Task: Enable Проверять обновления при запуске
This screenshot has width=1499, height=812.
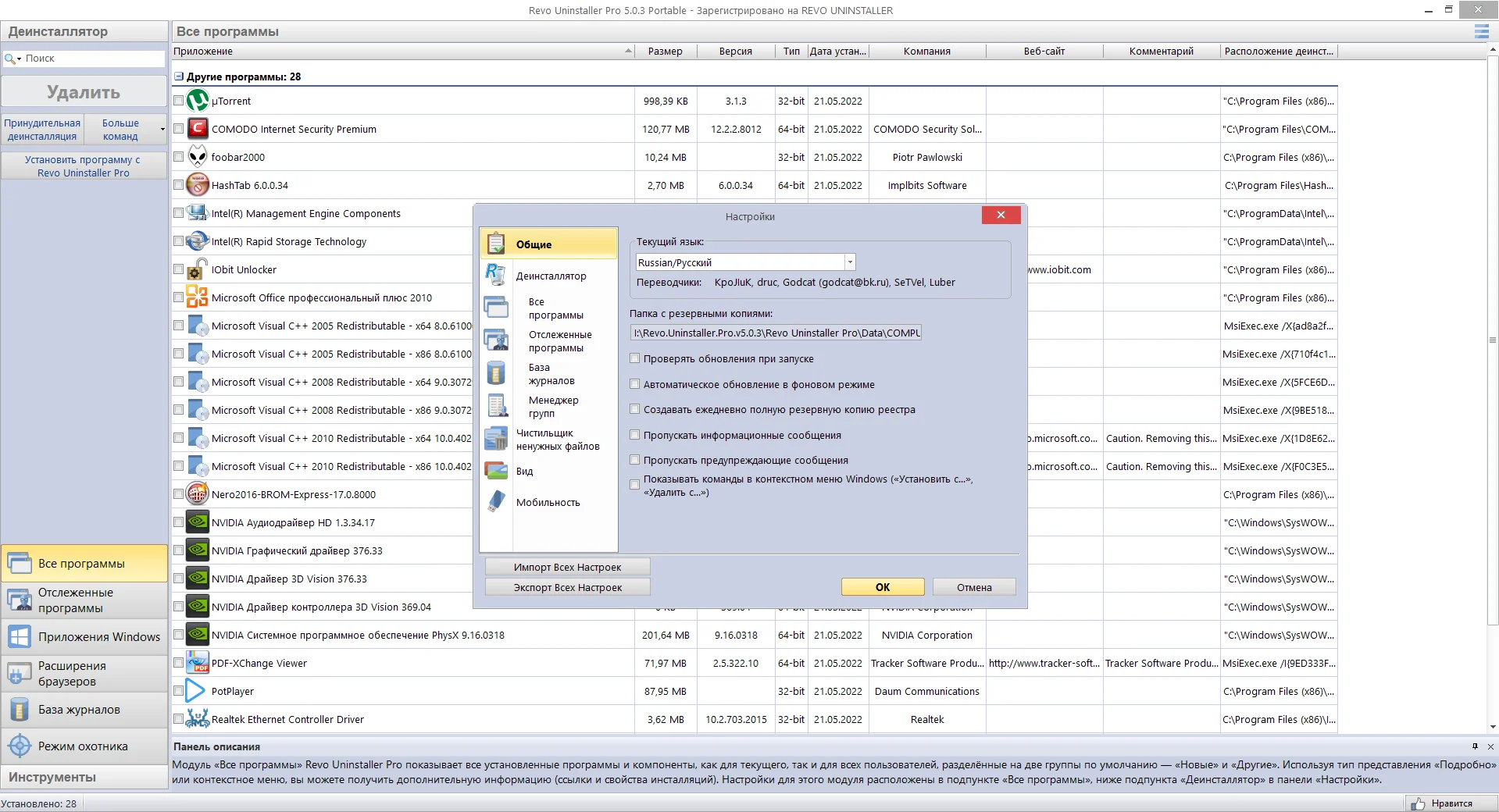Action: tap(635, 358)
